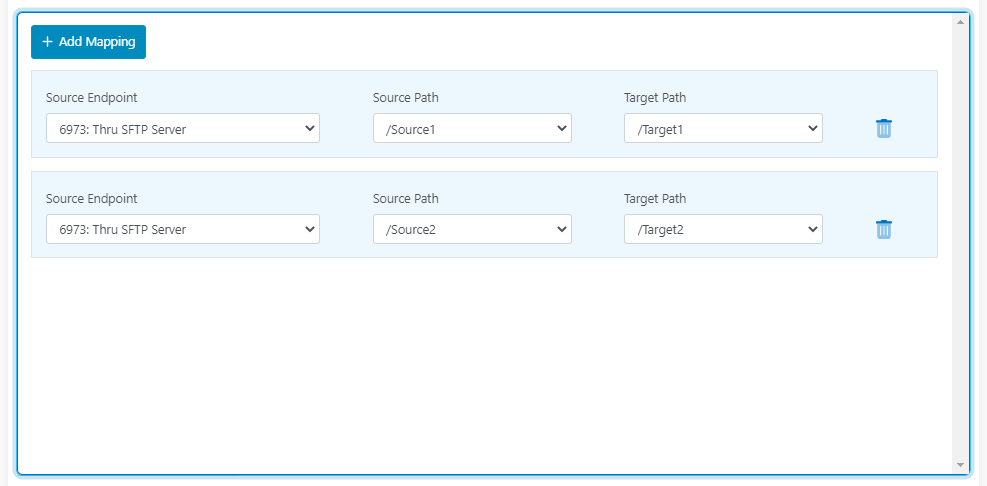
Task: Delete the /Source2 to /Target2 mapping
Action: coord(883,229)
